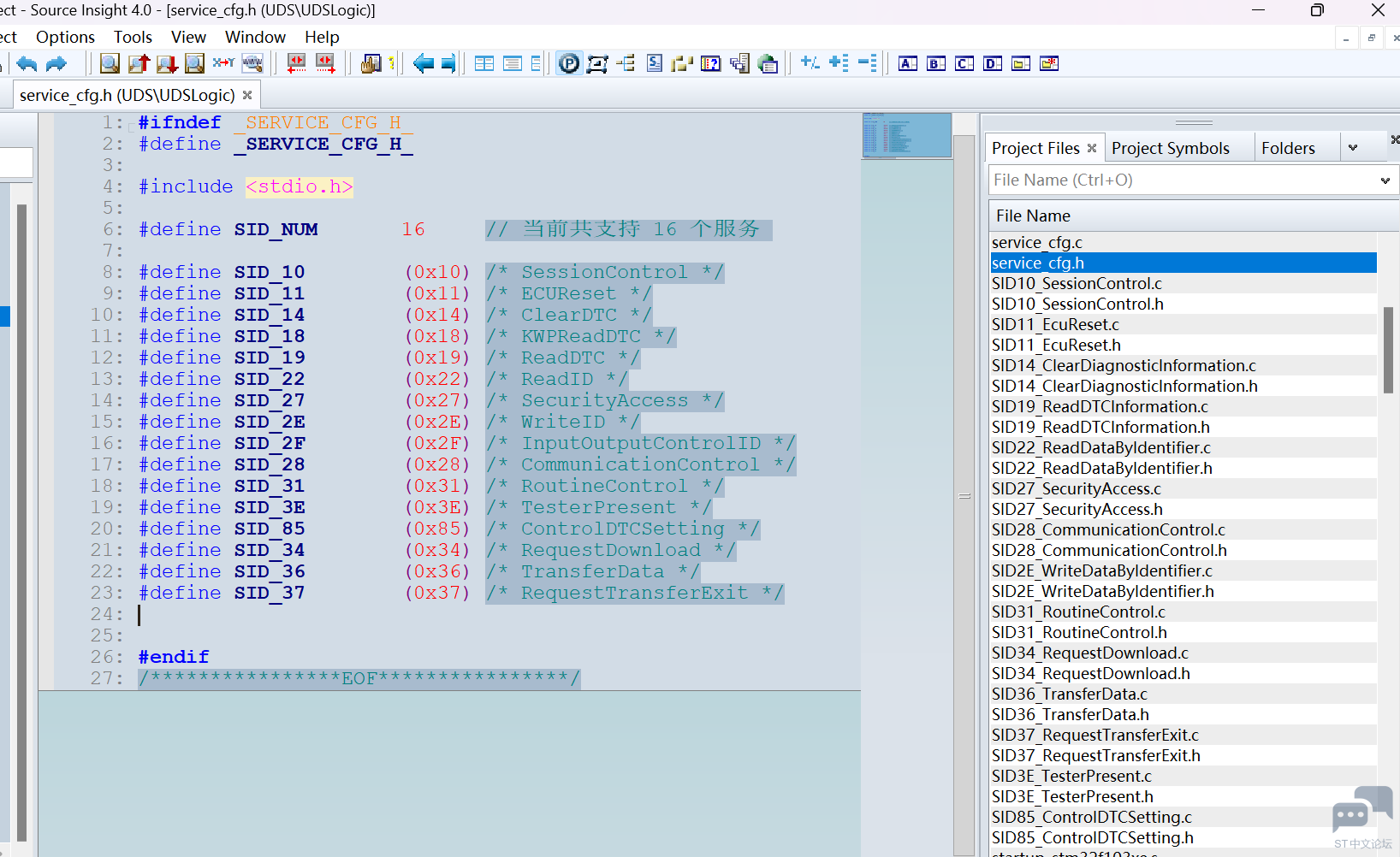The width and height of the screenshot is (1400, 857).
Task: Select layout D toolbar icon
Action: click(x=993, y=63)
